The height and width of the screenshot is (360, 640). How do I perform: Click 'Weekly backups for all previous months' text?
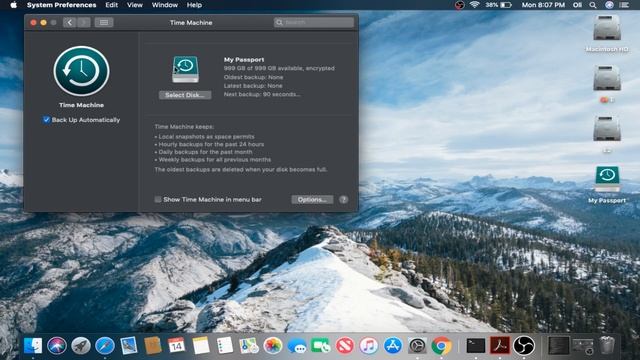coord(215,160)
